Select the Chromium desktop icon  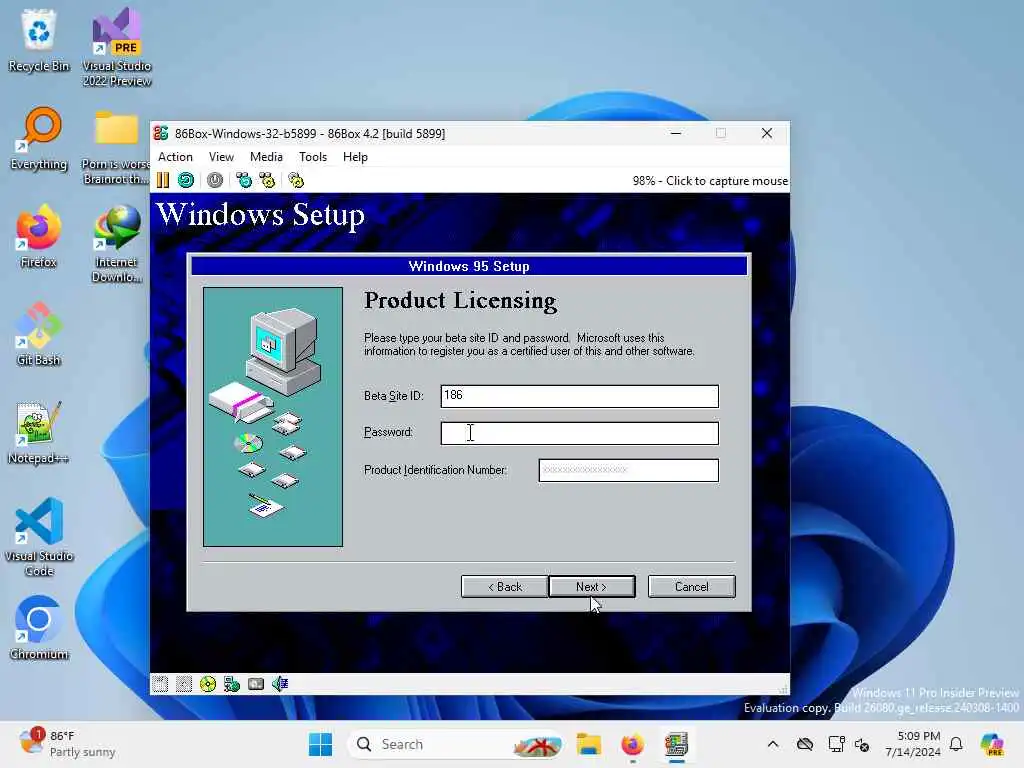click(x=39, y=628)
